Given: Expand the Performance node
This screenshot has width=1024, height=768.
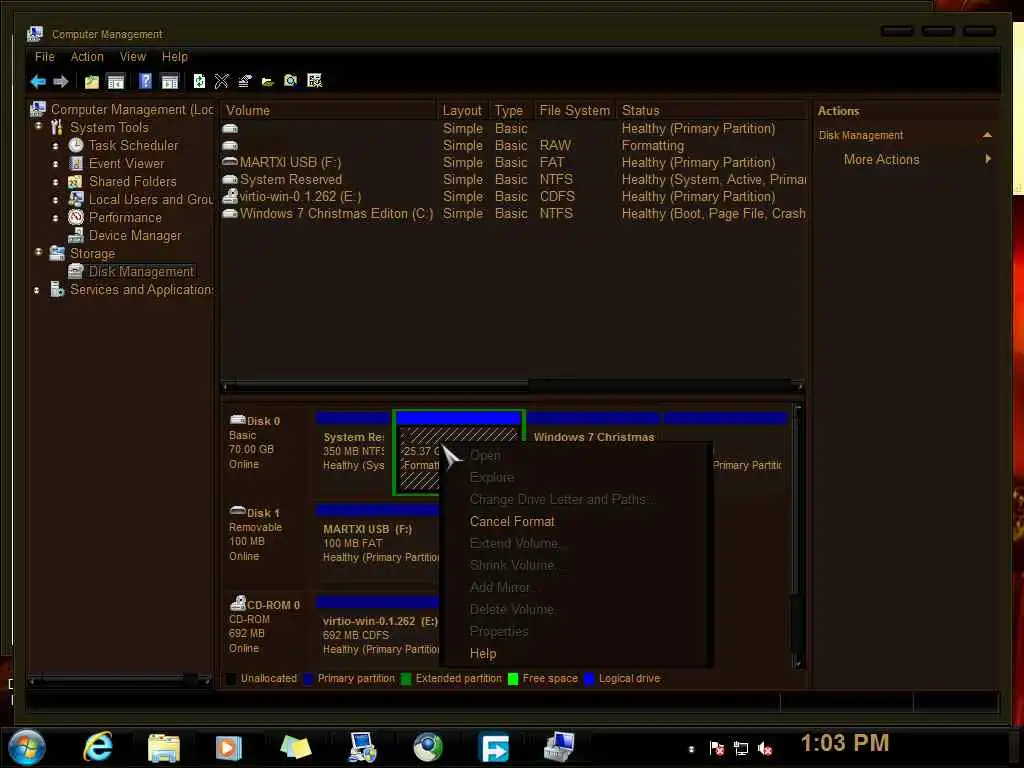Looking at the screenshot, I should pos(56,218).
